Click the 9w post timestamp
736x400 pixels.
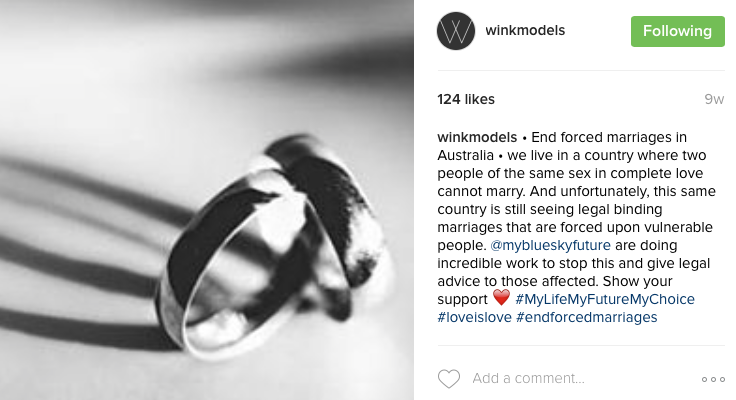click(x=714, y=100)
